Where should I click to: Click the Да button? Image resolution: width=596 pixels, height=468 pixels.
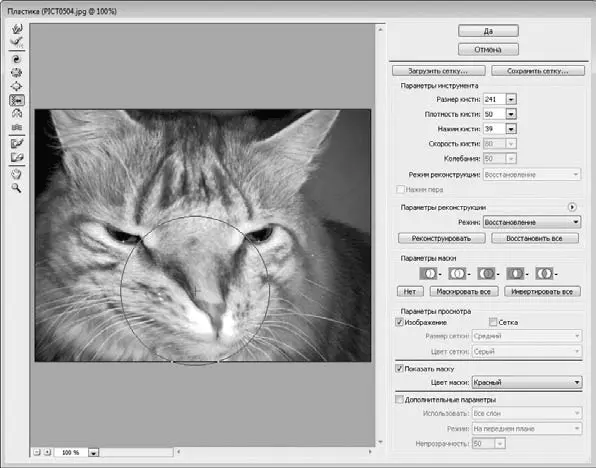[488, 31]
